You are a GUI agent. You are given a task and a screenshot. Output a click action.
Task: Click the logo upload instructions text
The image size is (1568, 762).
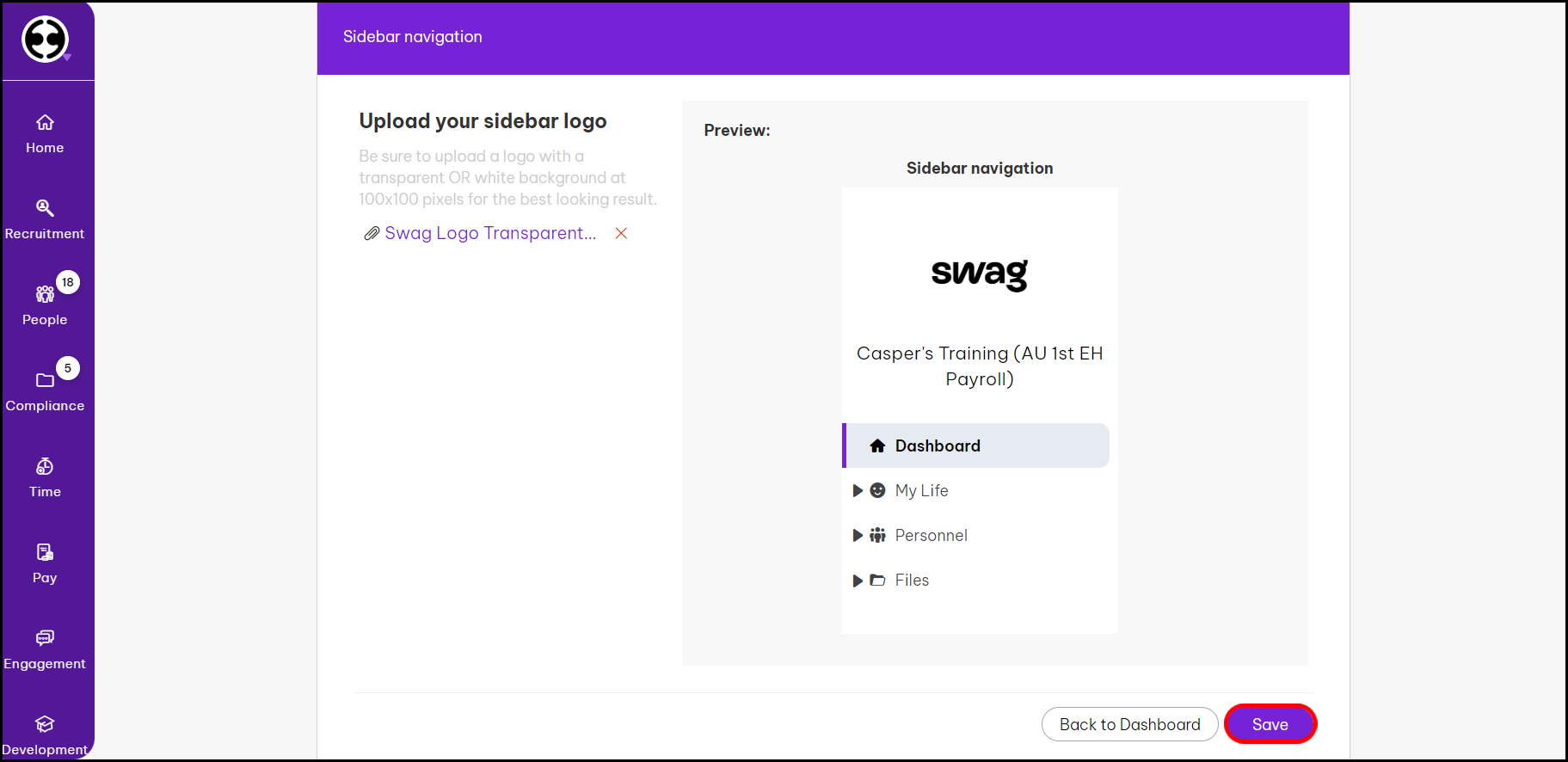click(x=507, y=177)
